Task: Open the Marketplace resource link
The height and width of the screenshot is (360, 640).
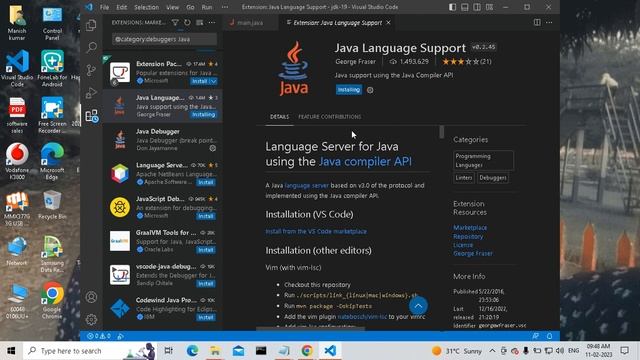Action: [x=470, y=227]
